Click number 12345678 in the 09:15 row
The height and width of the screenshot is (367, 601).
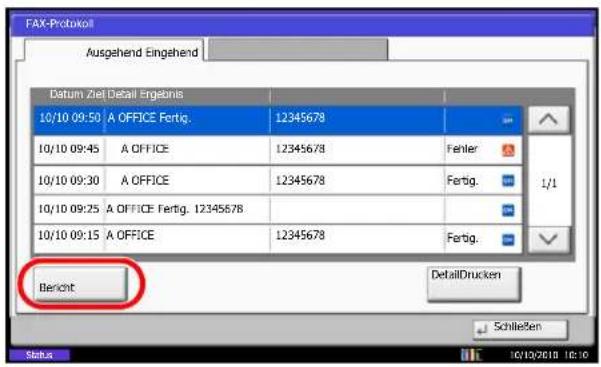300,235
